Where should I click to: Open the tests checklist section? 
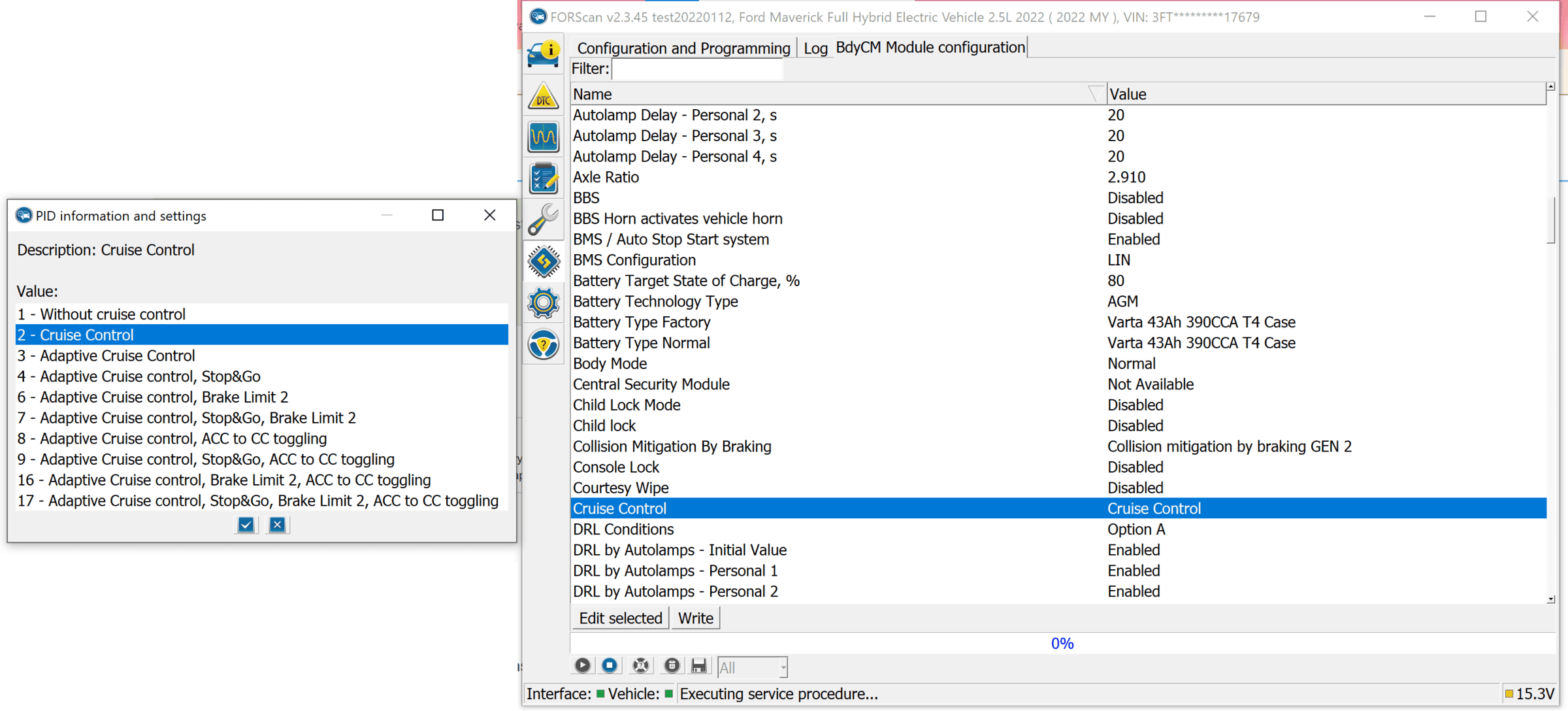[x=543, y=178]
